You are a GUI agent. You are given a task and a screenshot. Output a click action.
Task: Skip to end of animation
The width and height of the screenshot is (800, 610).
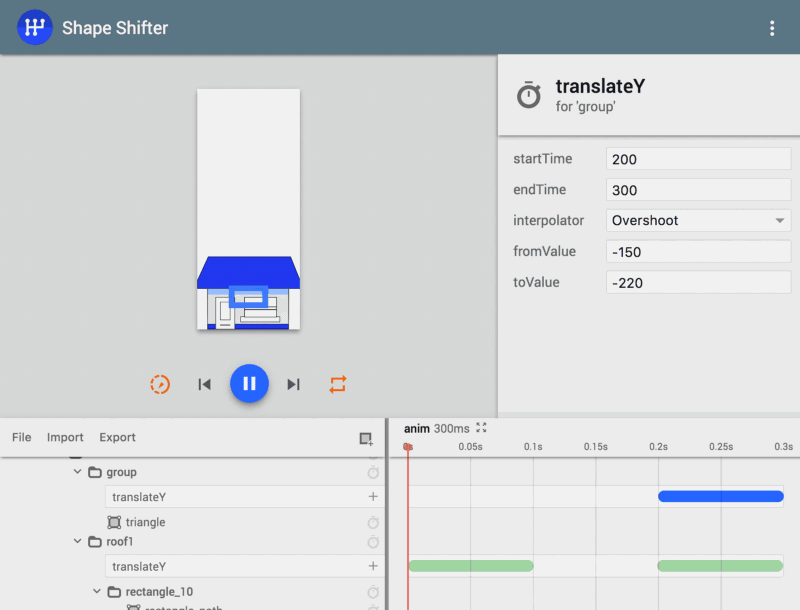[293, 384]
